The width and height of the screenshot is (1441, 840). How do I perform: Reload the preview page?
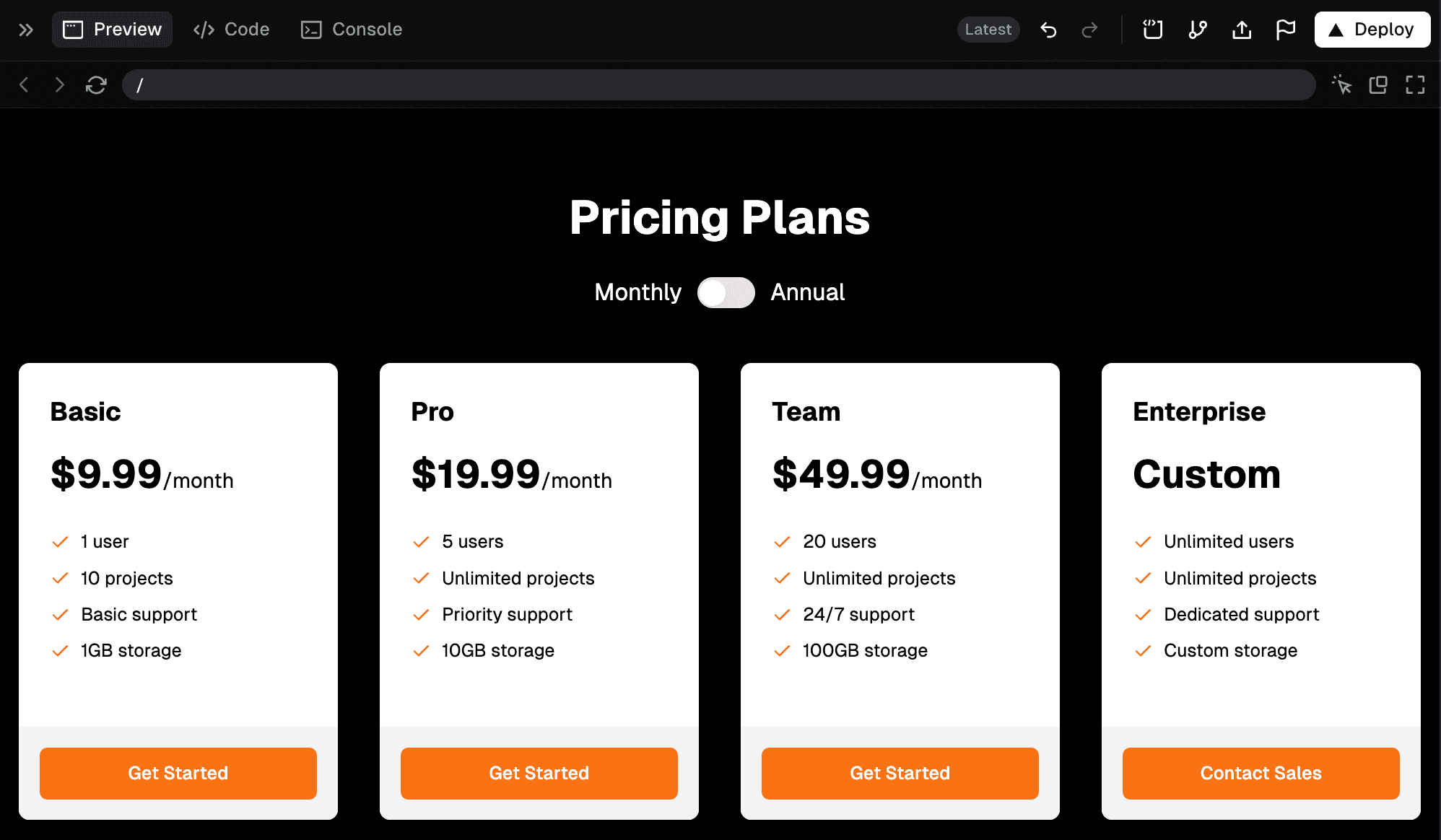pos(96,85)
